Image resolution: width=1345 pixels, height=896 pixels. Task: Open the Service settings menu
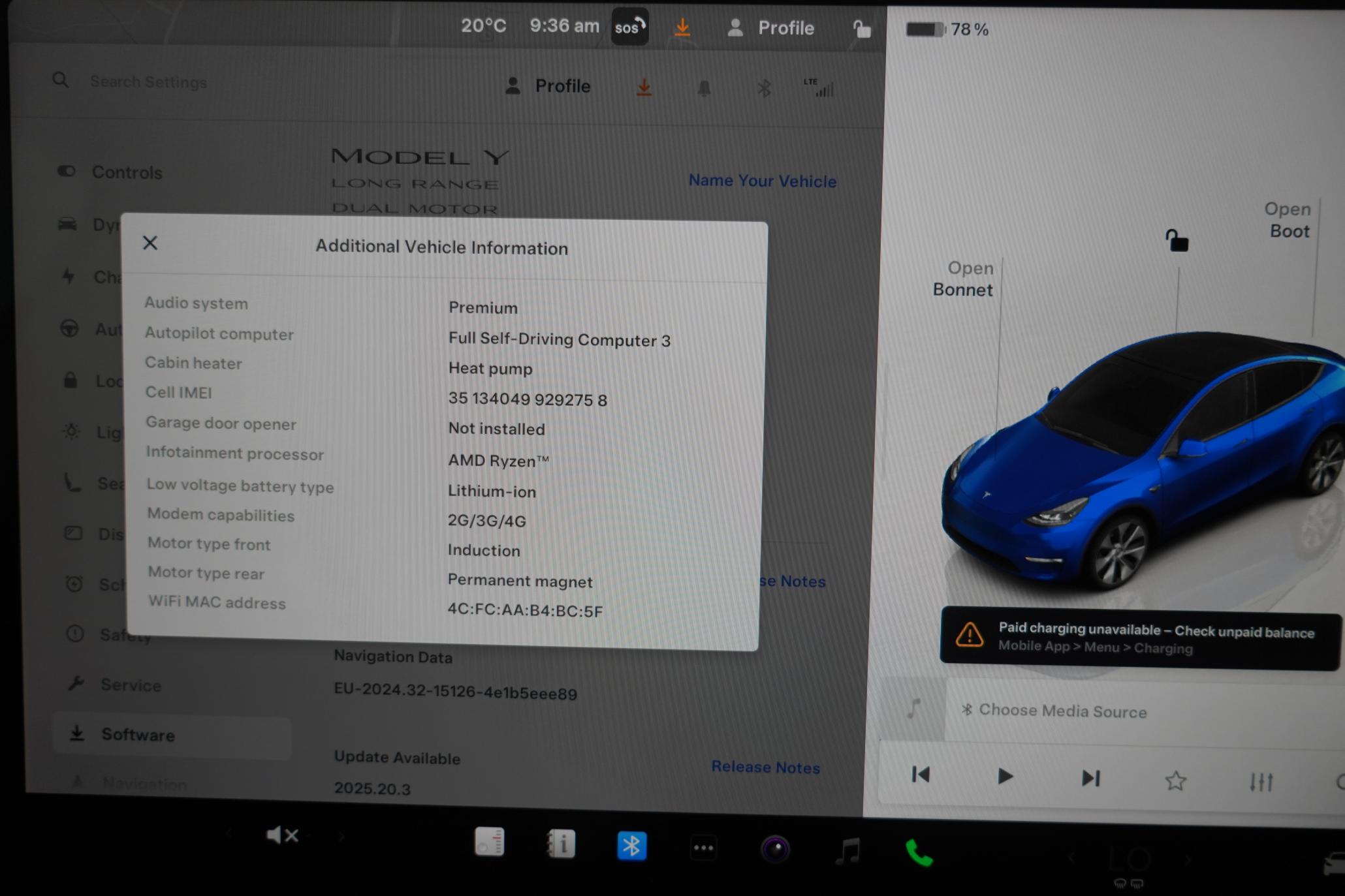[x=114, y=685]
